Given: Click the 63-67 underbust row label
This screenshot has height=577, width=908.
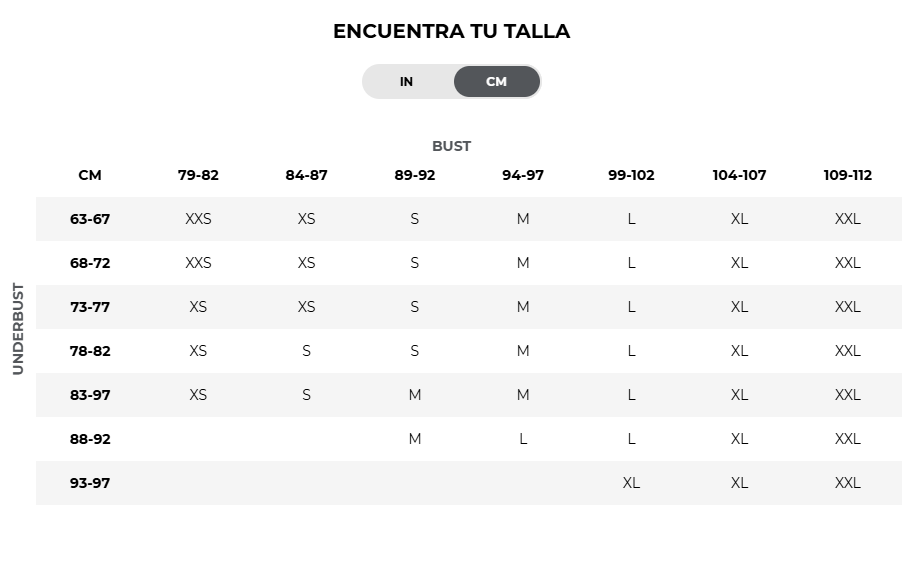Looking at the screenshot, I should click(90, 219).
